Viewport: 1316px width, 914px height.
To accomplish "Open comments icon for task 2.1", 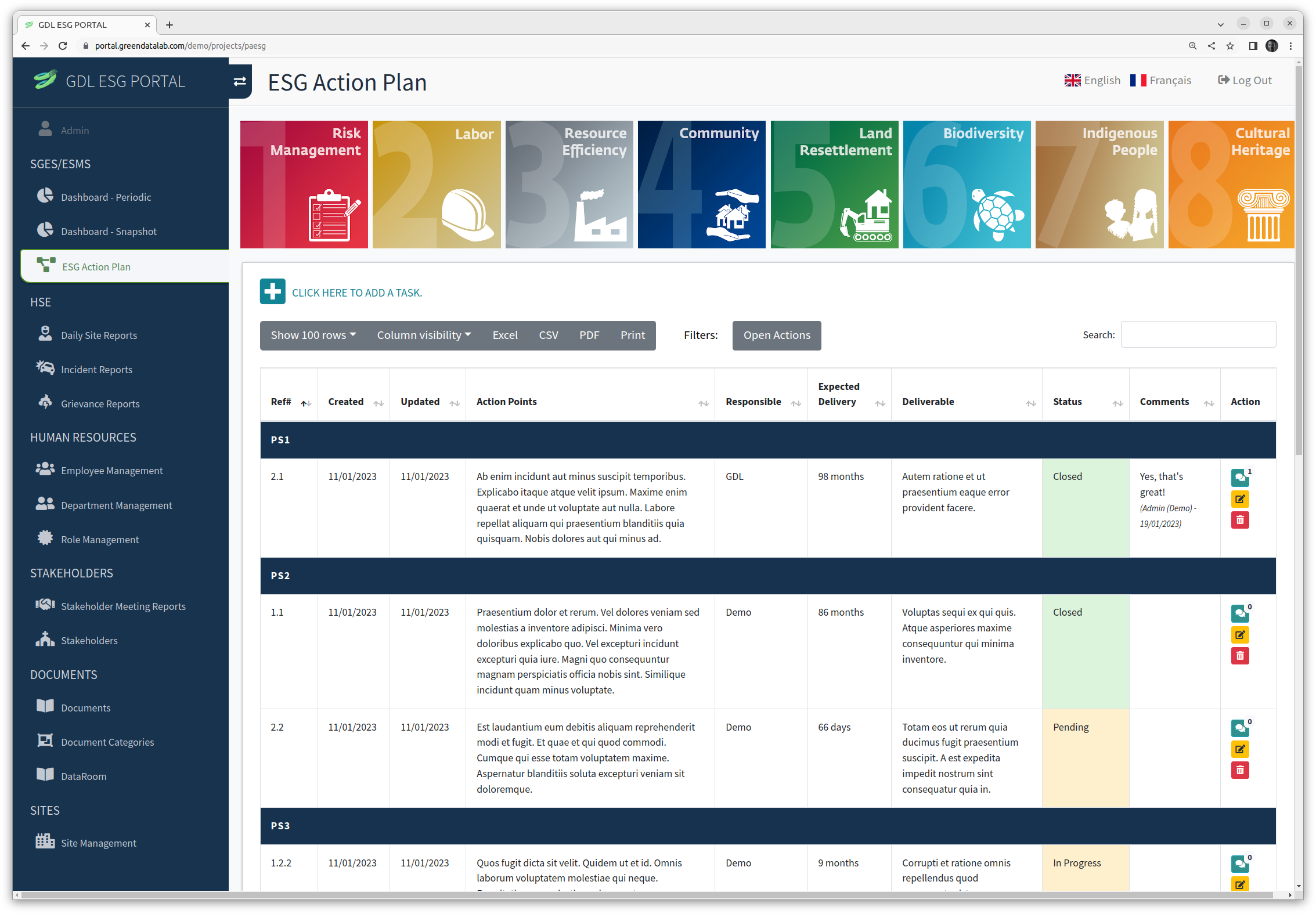I will (1239, 478).
